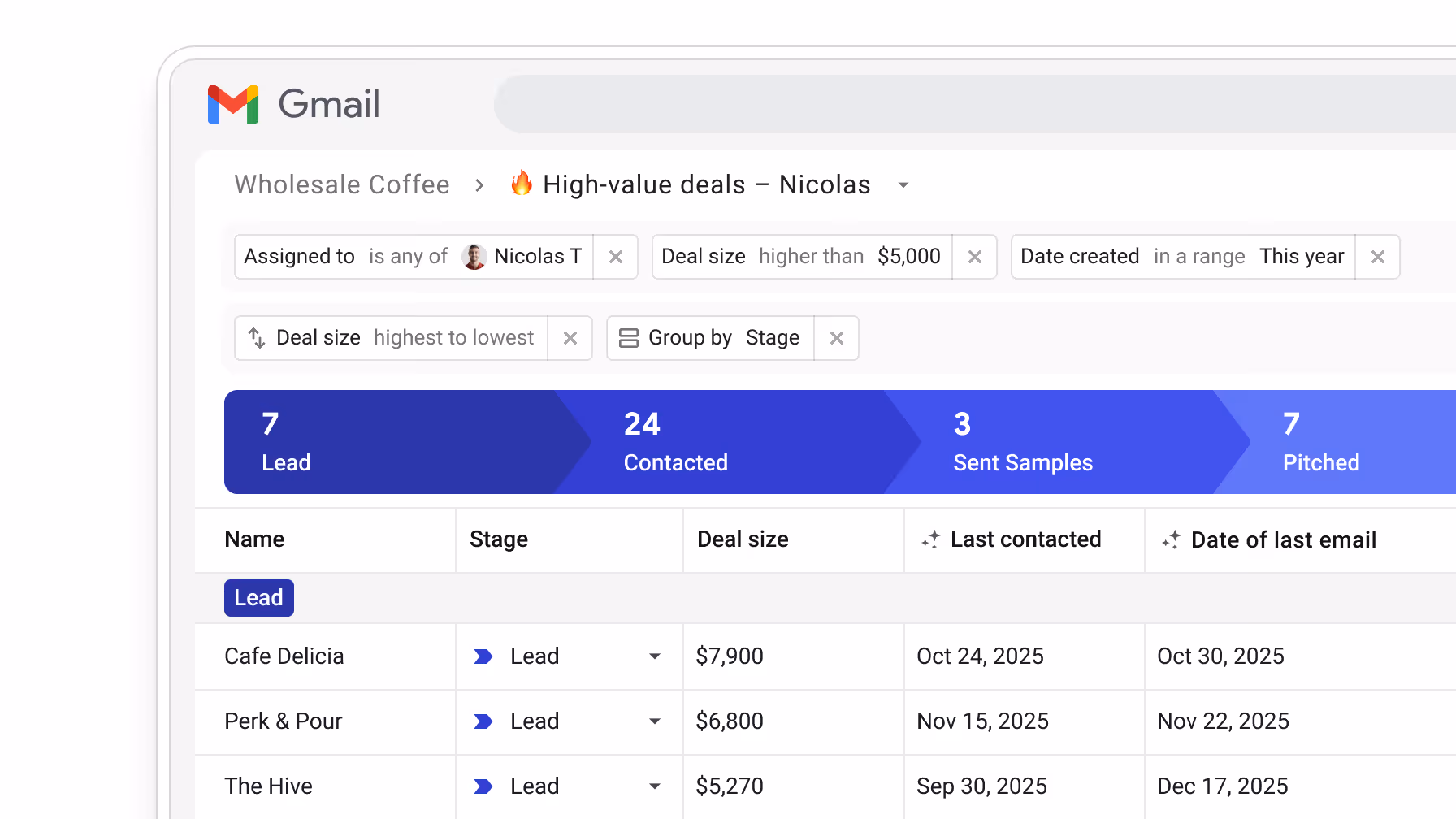Click sparkle icon beside Date of last email
This screenshot has width=1456, height=819.
pyautogui.click(x=1172, y=539)
